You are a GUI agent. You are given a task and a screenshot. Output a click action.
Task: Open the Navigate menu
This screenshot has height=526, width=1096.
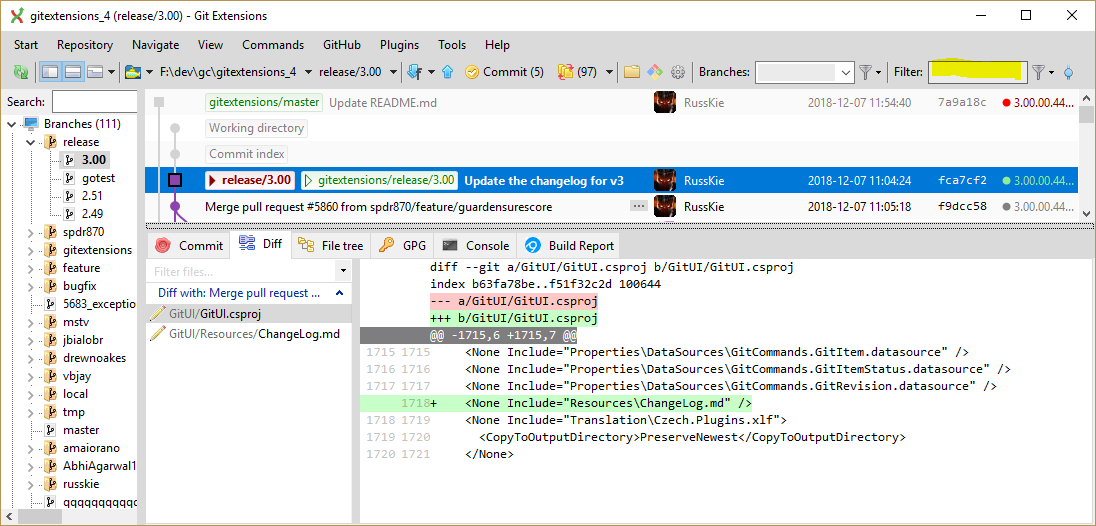155,45
